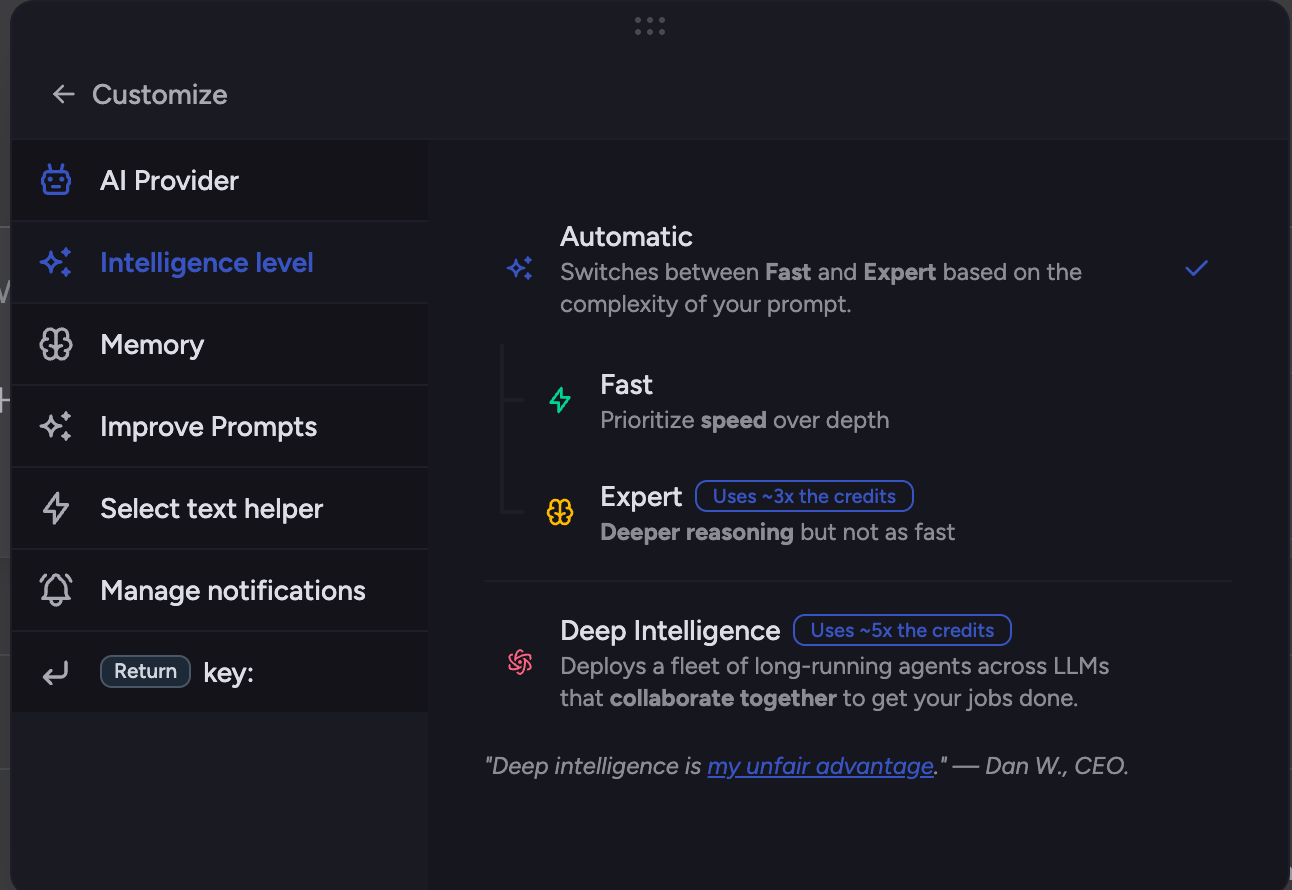Click the robot icon beside AI Provider
This screenshot has width=1292, height=890.
56,180
